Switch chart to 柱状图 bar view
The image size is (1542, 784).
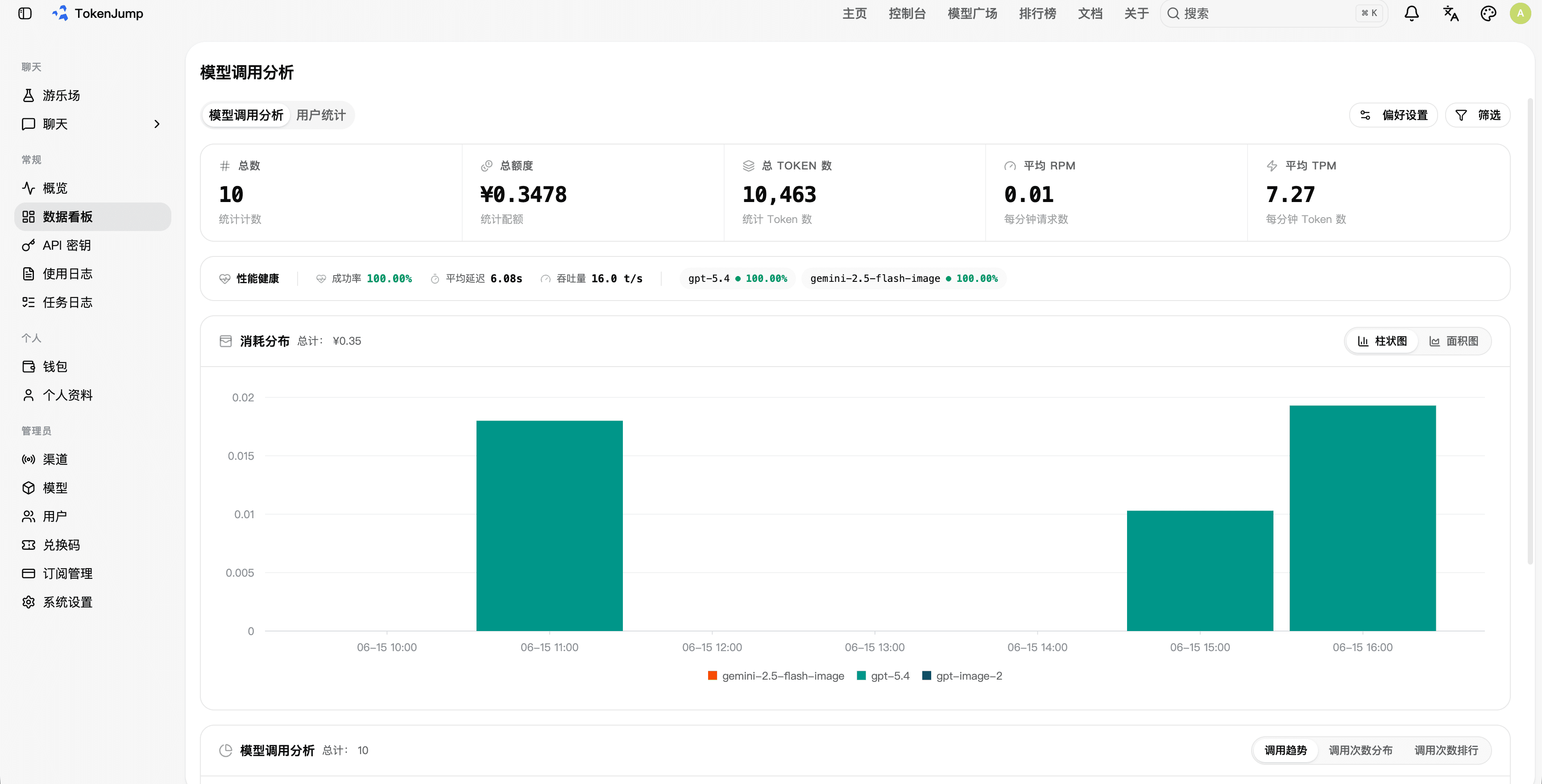[x=1382, y=341]
